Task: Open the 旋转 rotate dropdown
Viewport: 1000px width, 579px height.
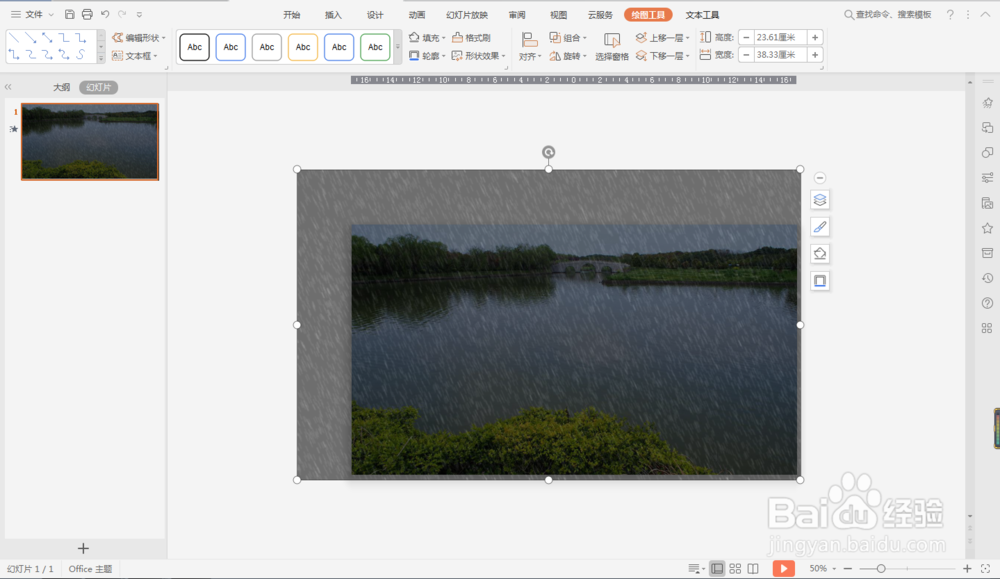Action: 568,56
